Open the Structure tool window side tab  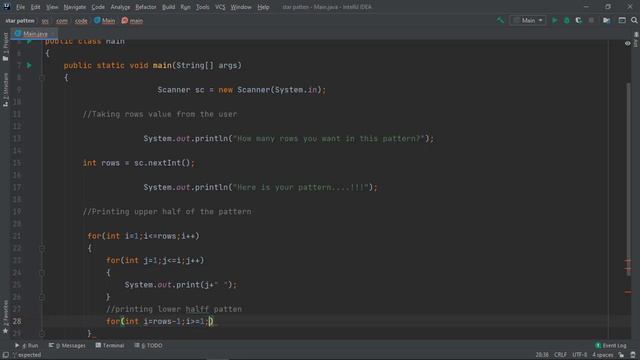[x=5, y=90]
